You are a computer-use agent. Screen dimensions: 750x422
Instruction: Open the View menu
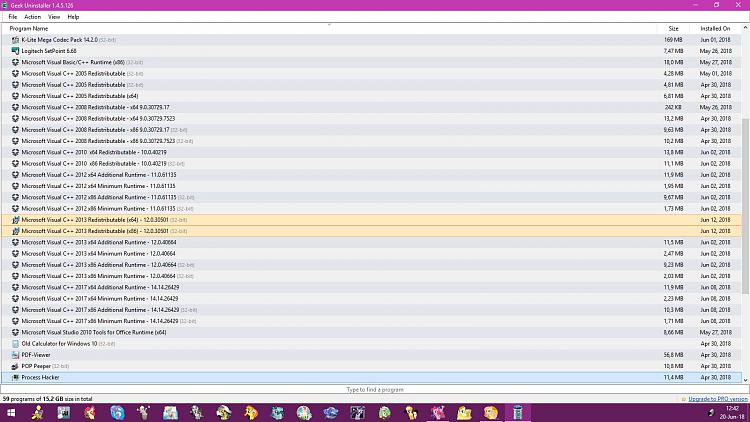click(x=54, y=17)
